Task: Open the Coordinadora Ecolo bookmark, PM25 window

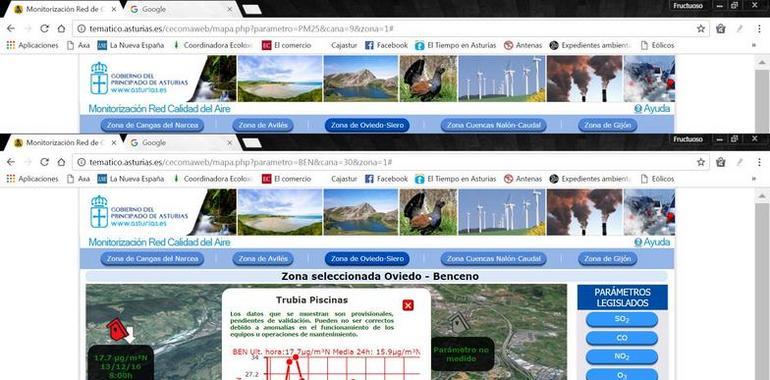Action: (213, 45)
